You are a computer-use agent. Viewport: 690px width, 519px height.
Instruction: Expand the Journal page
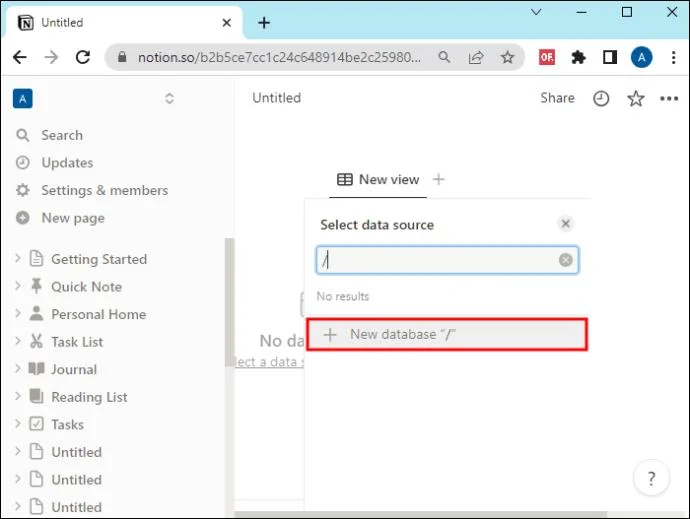(x=18, y=368)
